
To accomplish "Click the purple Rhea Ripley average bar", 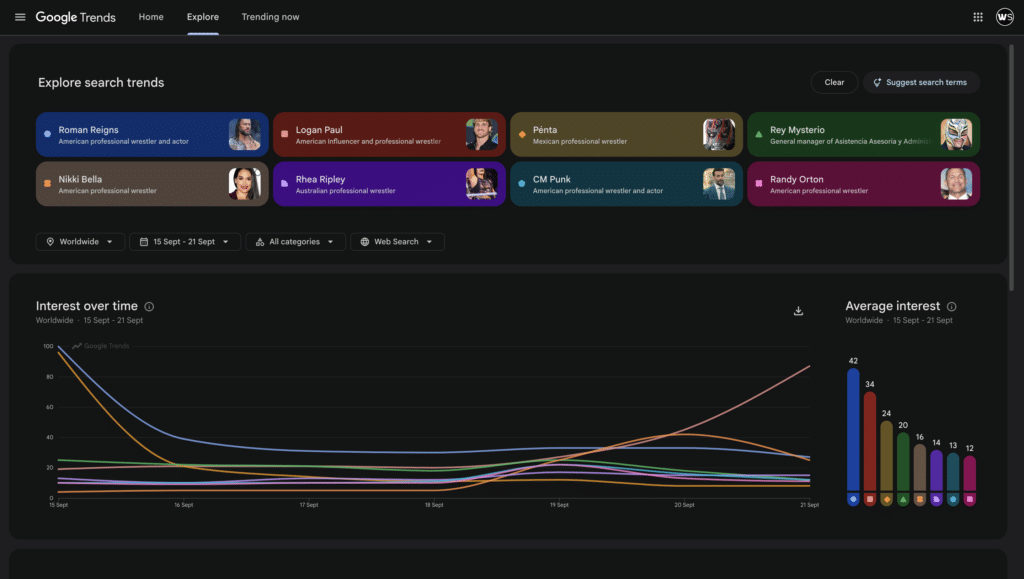I will point(936,470).
